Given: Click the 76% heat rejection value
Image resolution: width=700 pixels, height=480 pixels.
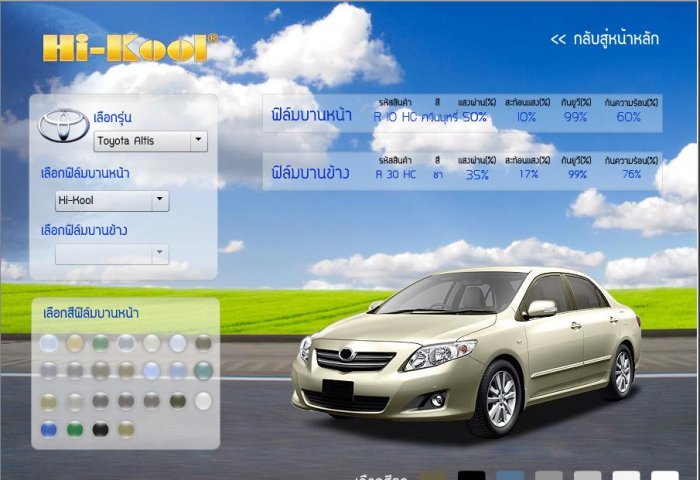Looking at the screenshot, I should pyautogui.click(x=632, y=175).
